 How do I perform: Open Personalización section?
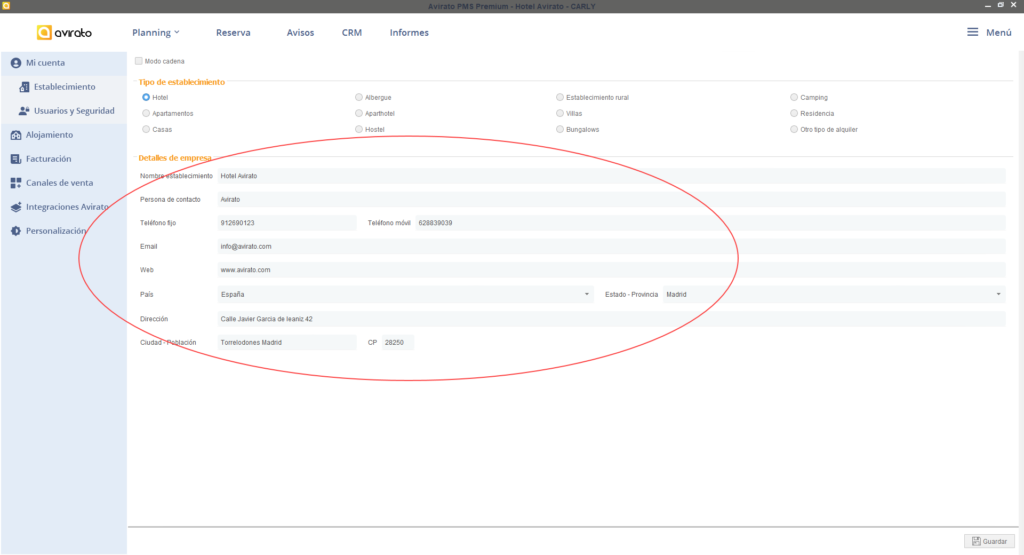click(63, 231)
